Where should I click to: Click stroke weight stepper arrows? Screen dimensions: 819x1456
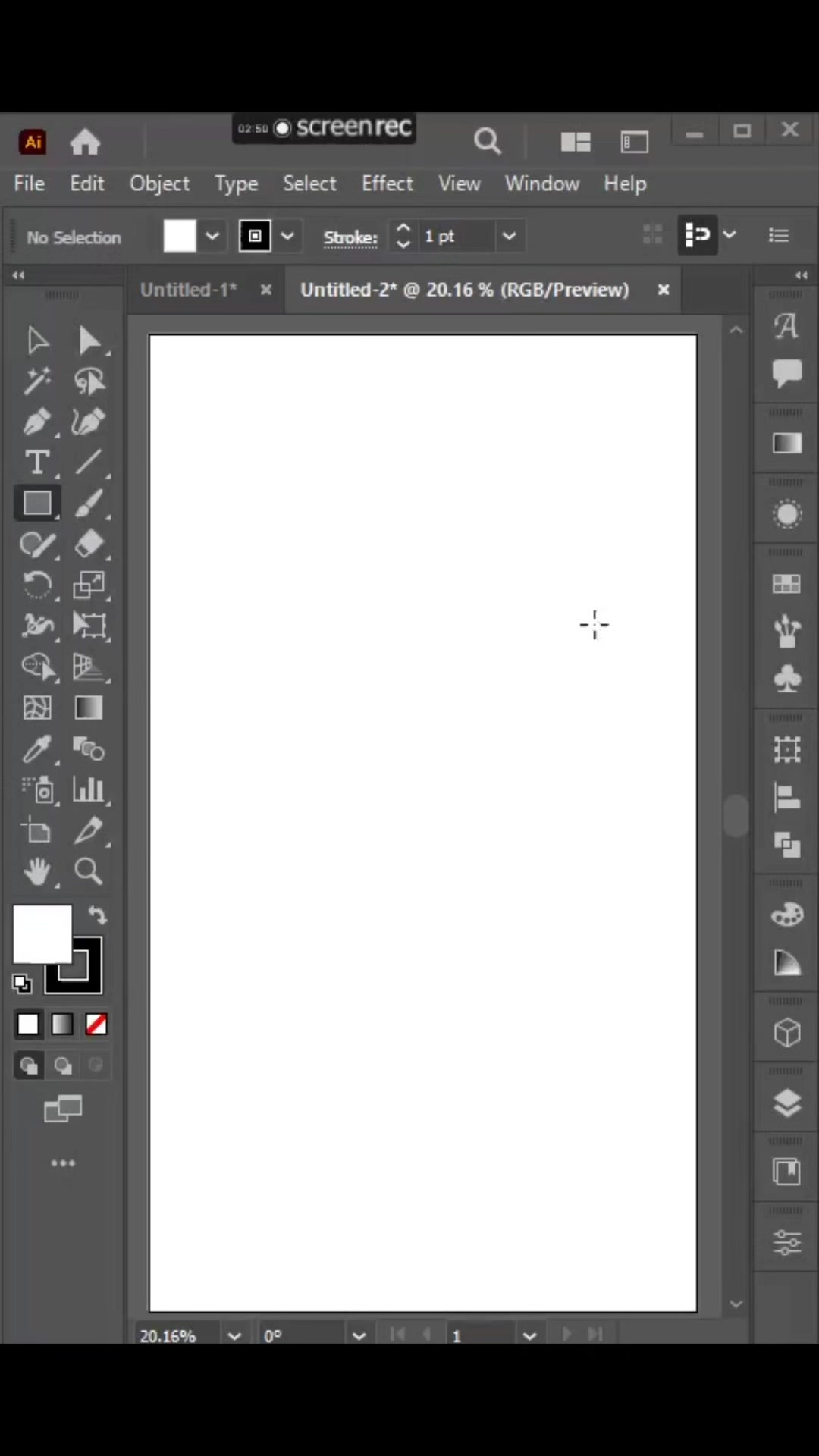click(x=403, y=236)
